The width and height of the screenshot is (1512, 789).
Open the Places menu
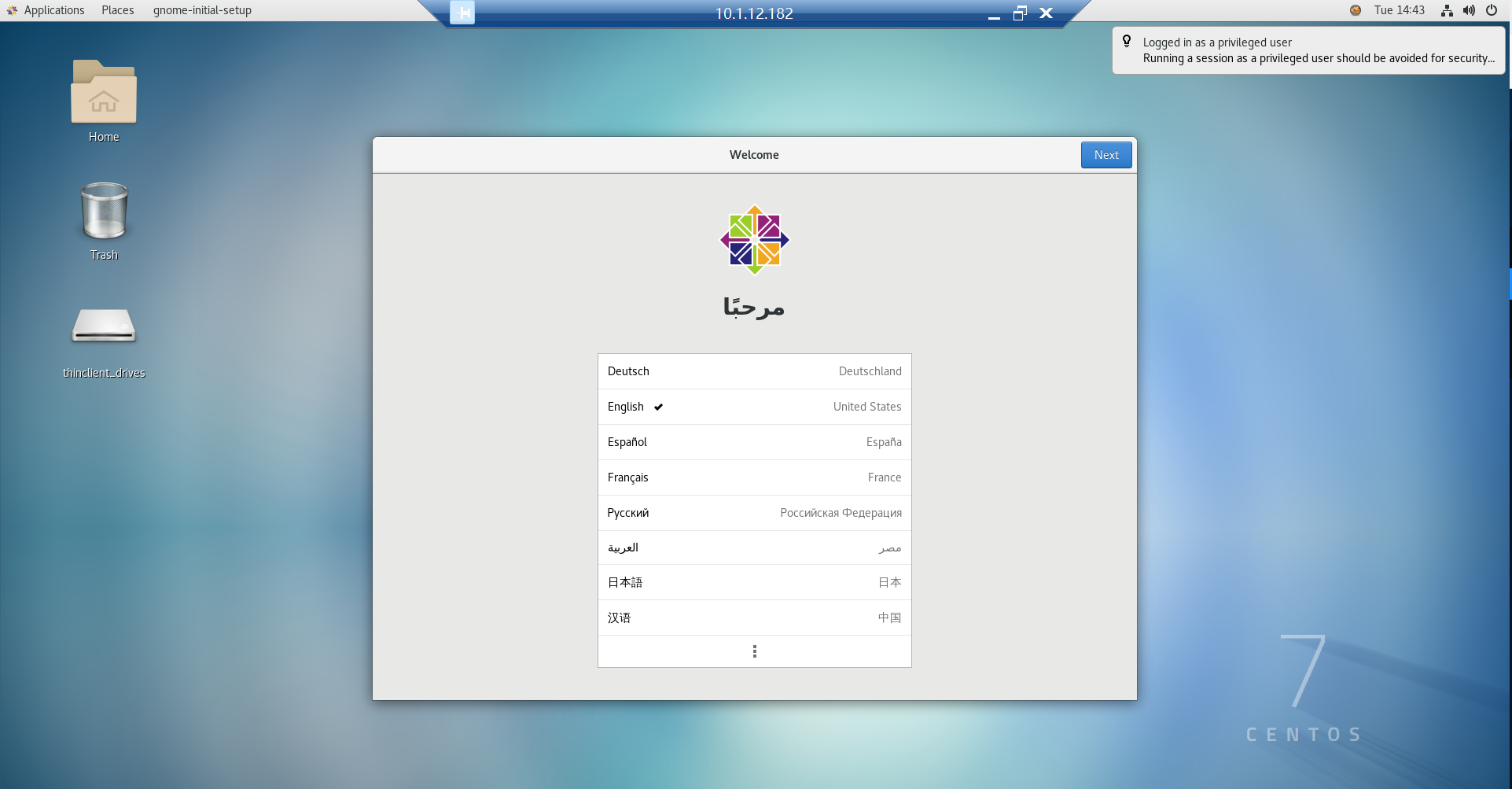[116, 9]
